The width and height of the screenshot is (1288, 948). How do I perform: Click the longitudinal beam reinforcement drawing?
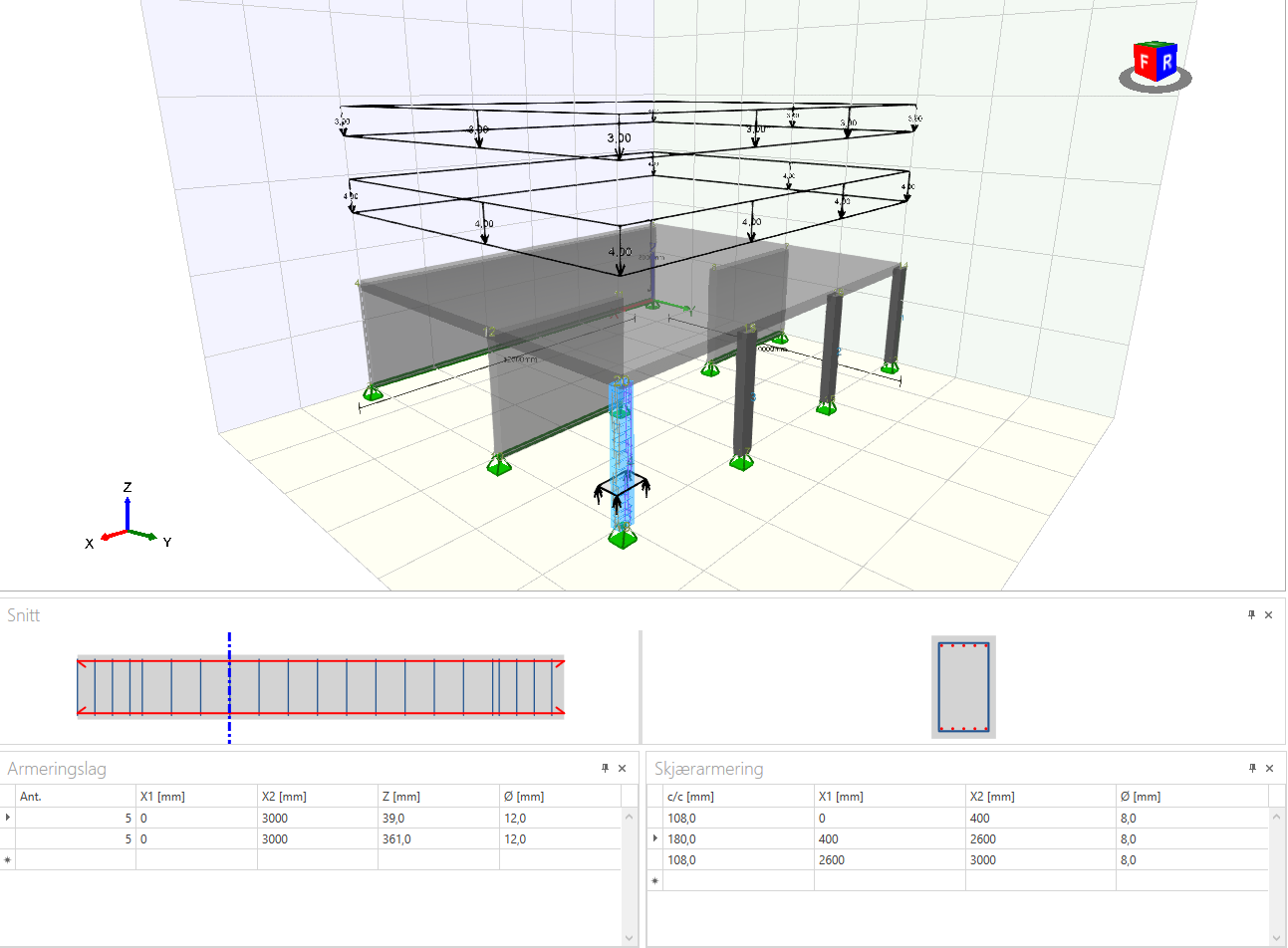point(321,687)
